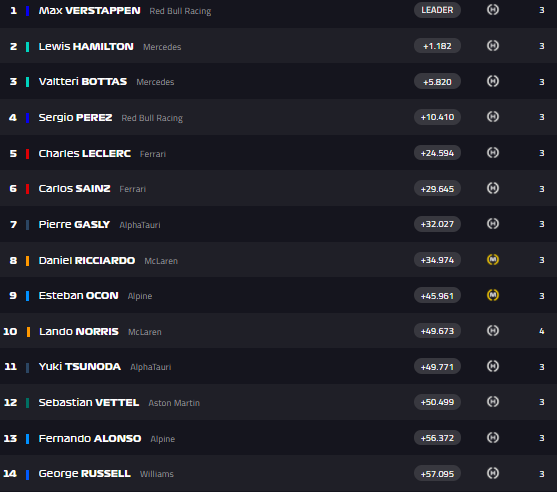557x492 pixels.
Task: Click Ocon's yellow medium tyre icon
Action: (493, 295)
